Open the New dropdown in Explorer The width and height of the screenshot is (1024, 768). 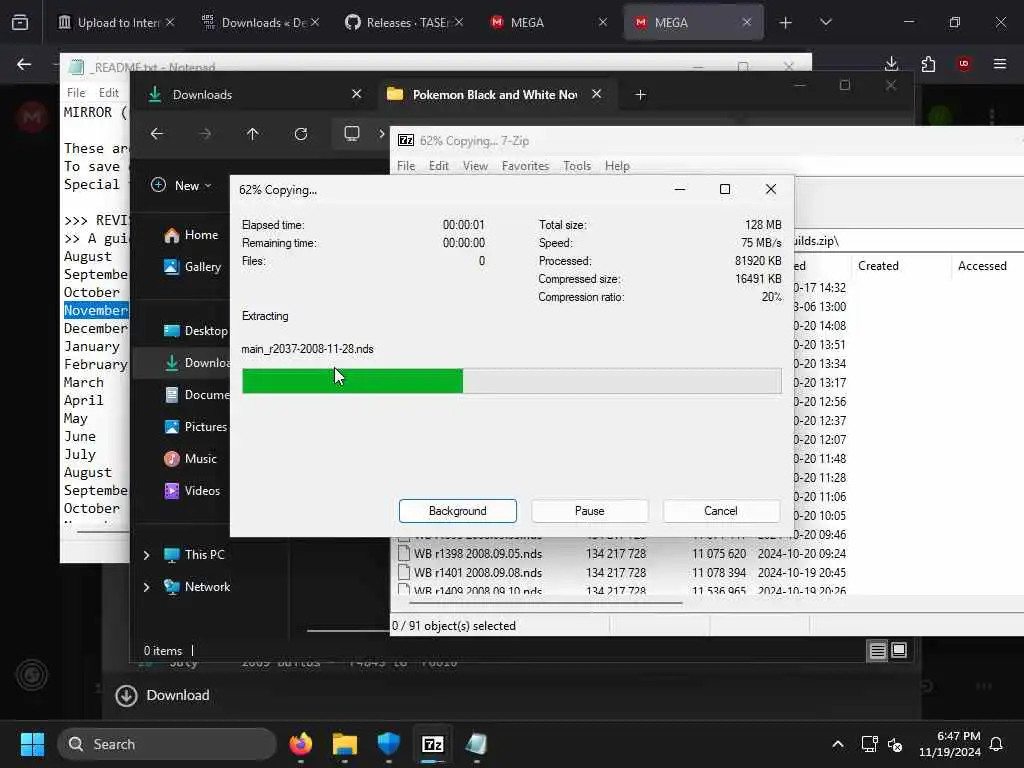click(182, 185)
